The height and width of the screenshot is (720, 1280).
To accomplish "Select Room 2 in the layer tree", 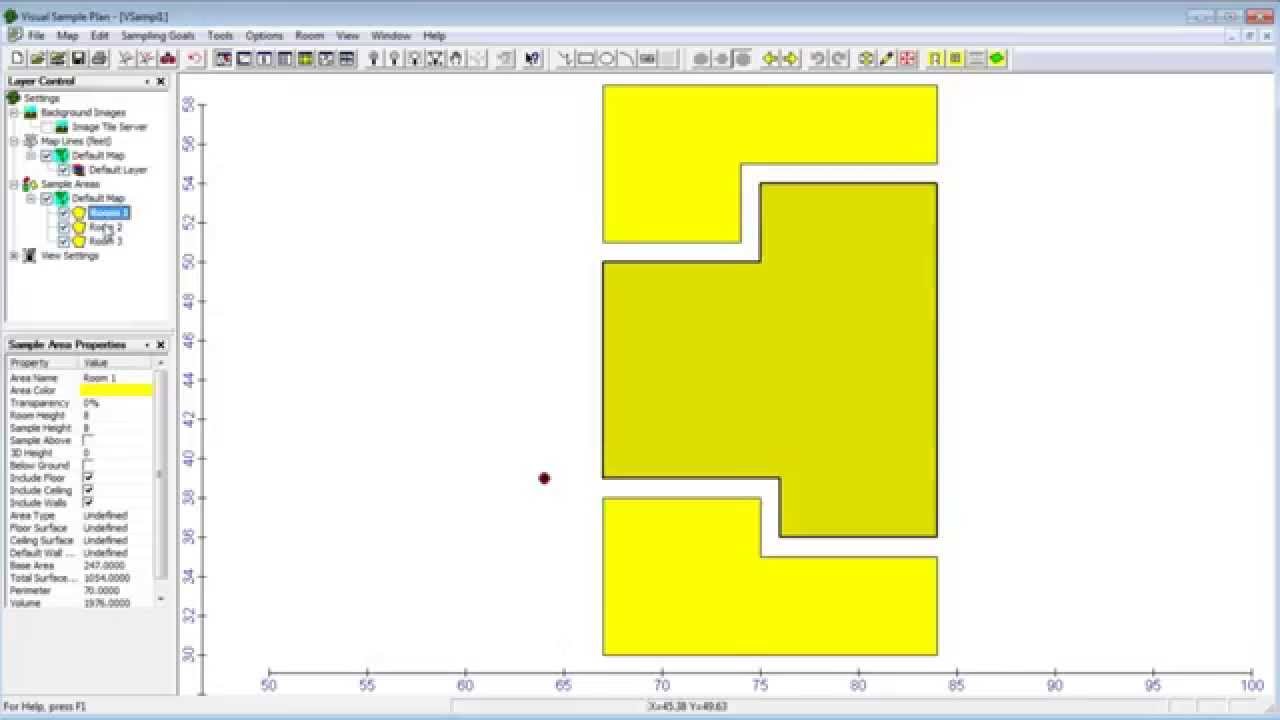I will [105, 228].
